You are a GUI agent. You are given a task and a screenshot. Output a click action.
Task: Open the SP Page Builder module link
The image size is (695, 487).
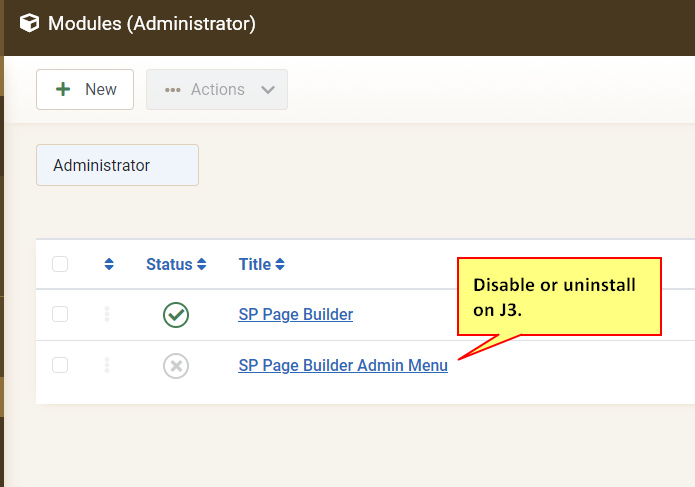(x=296, y=314)
